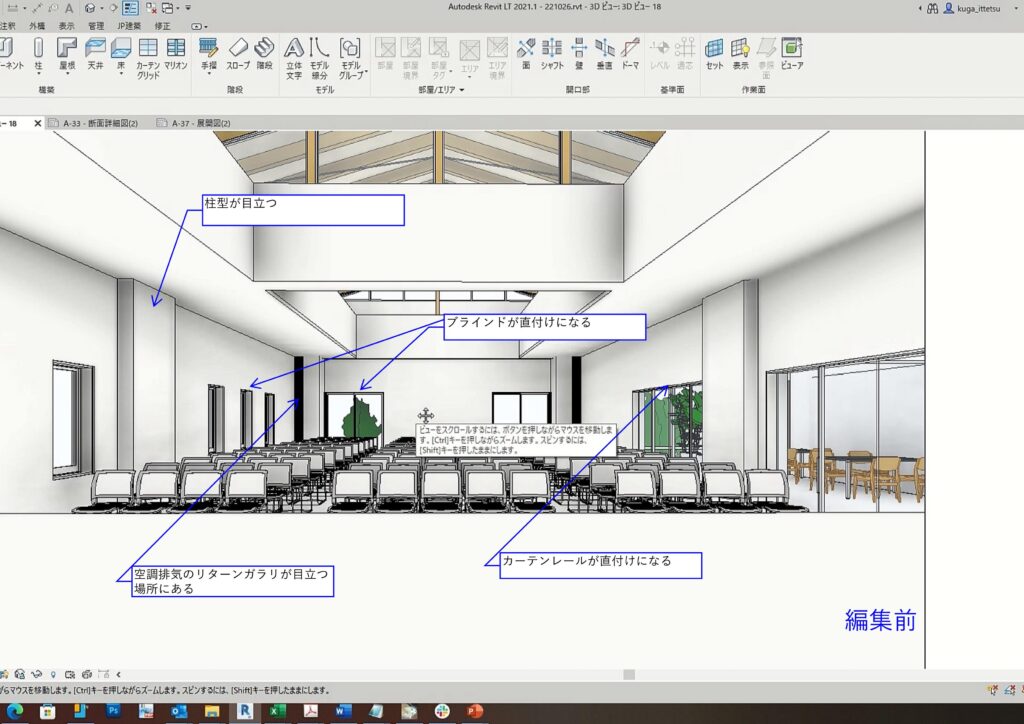Select the 天井 (Ceiling) tool
The width and height of the screenshot is (1024, 724).
(x=95, y=52)
